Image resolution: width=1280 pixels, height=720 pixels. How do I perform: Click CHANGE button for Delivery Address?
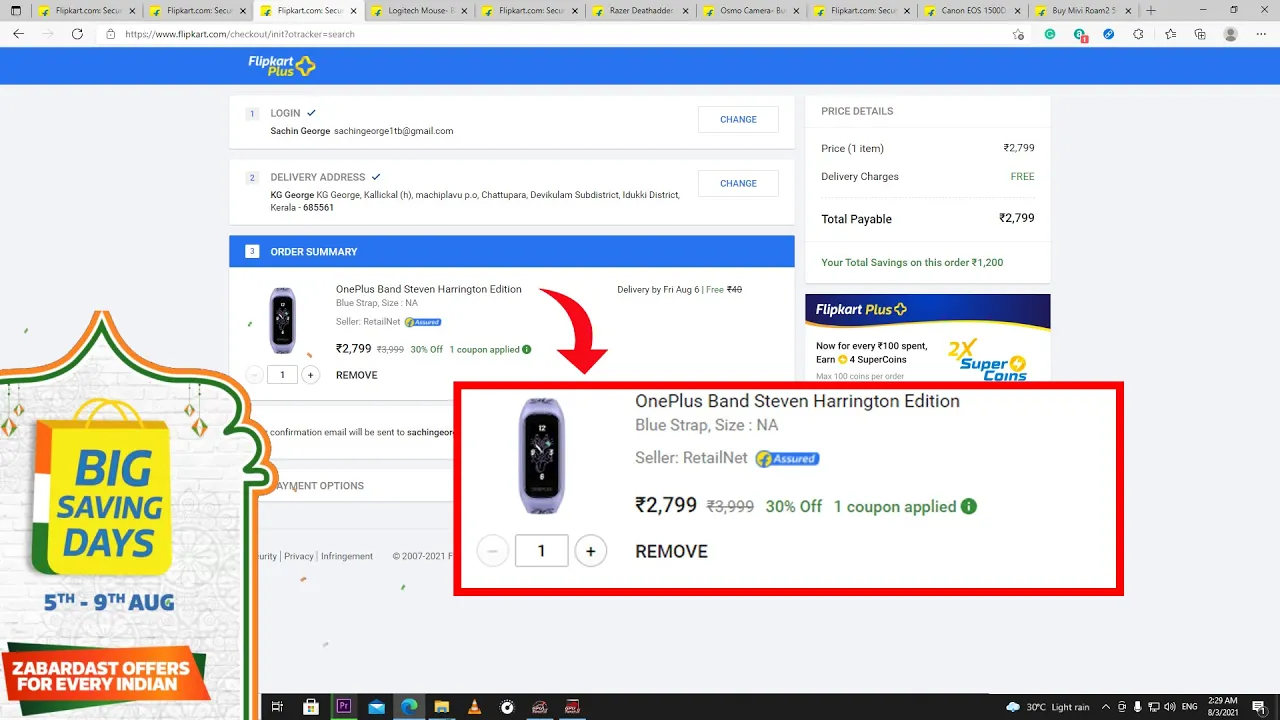[x=738, y=183]
